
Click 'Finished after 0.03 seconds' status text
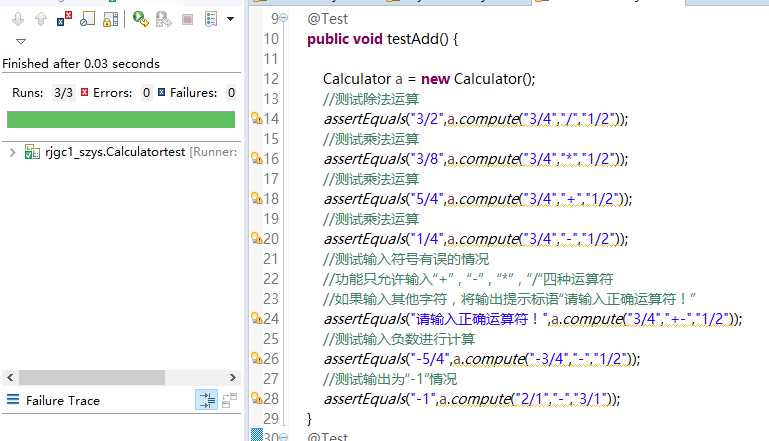pos(81,64)
